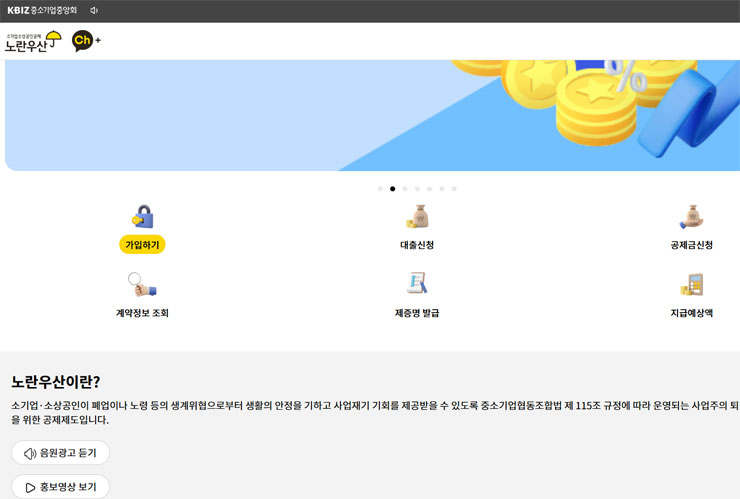Open the 노란우산 home logo
Screen dimensions: 740x499
click(x=34, y=42)
